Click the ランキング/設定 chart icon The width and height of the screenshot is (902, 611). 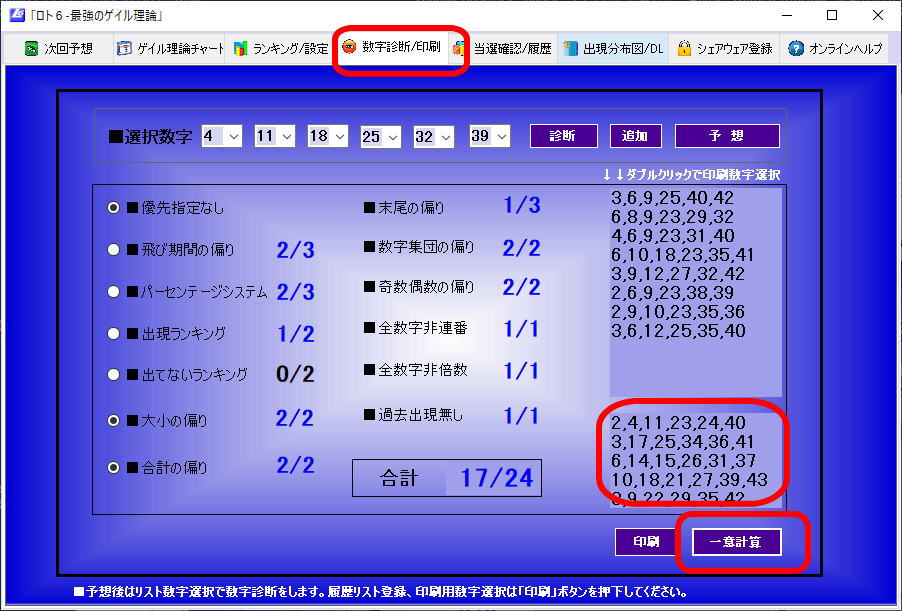(x=240, y=48)
